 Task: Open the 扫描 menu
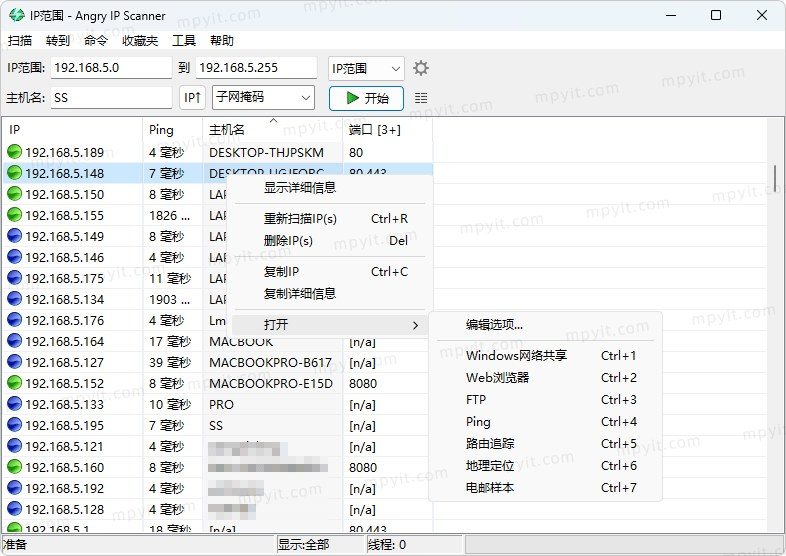point(20,40)
